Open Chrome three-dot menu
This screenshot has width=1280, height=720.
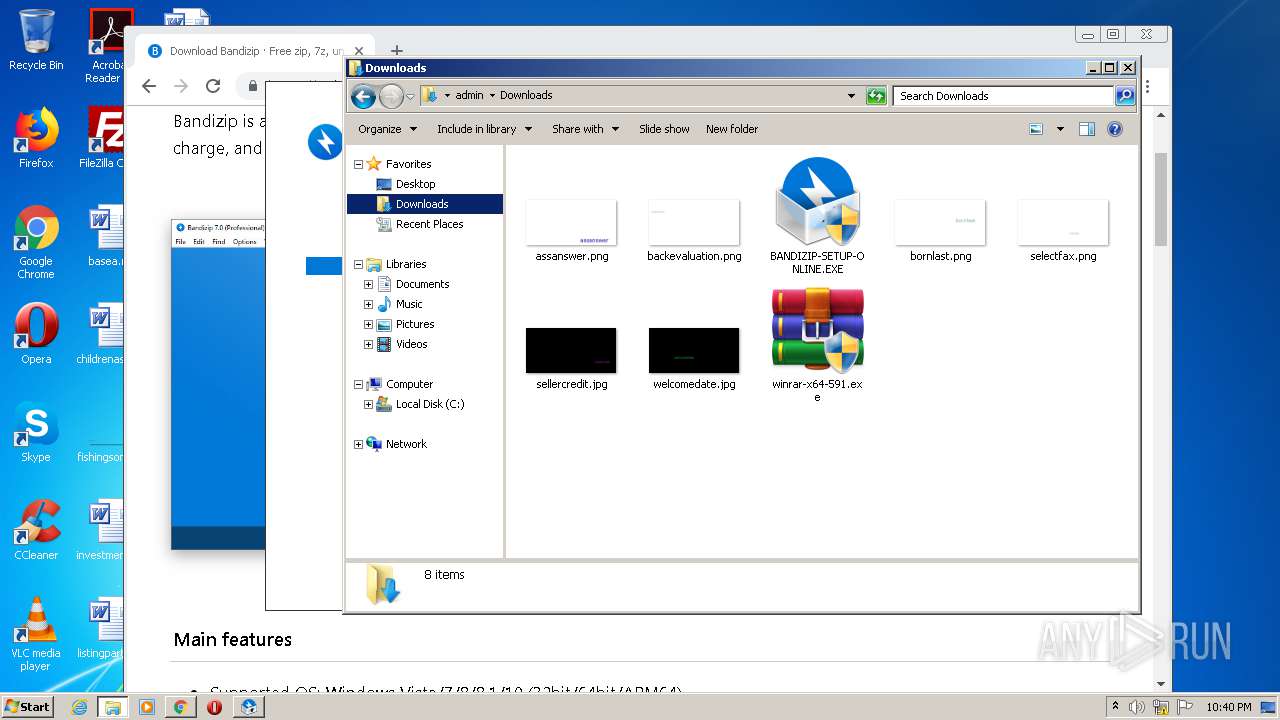pos(1148,86)
